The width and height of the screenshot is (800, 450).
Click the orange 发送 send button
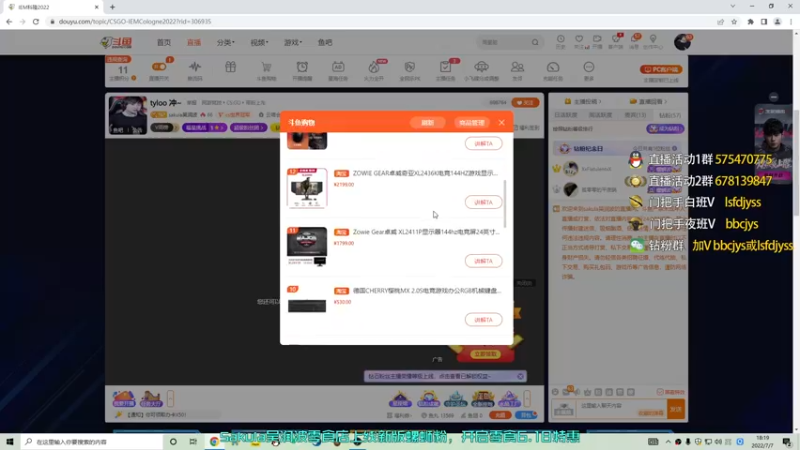(x=676, y=409)
